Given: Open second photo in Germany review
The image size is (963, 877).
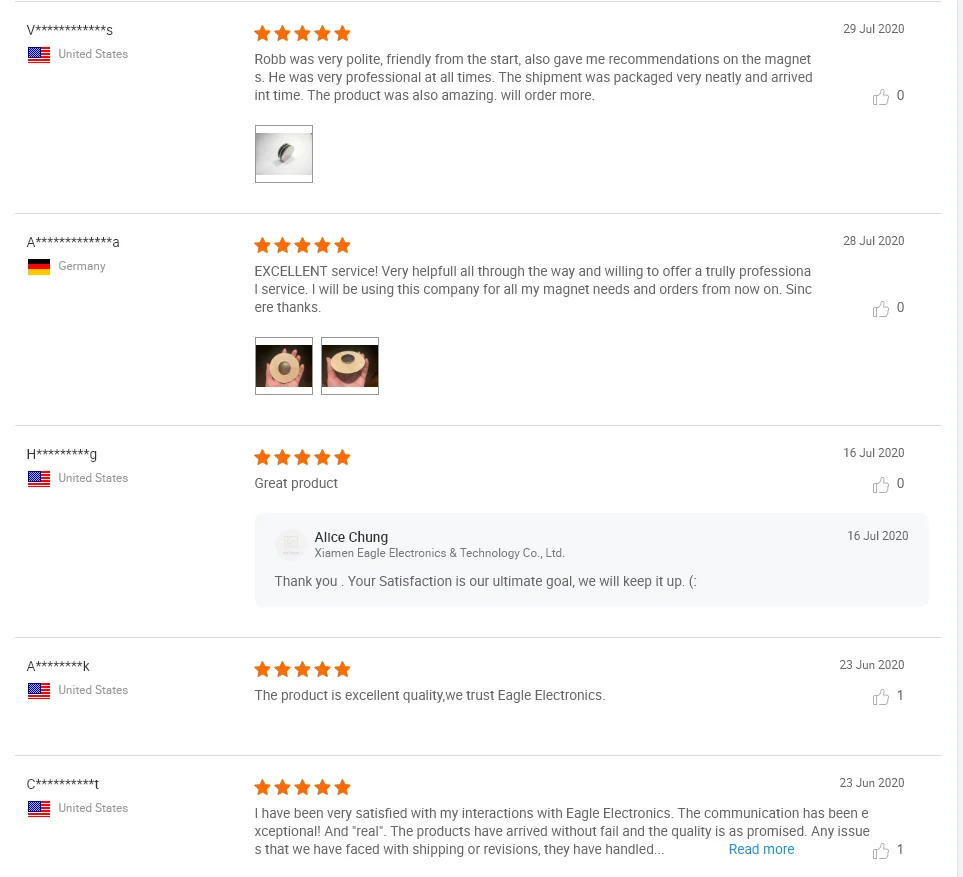Looking at the screenshot, I should point(350,366).
